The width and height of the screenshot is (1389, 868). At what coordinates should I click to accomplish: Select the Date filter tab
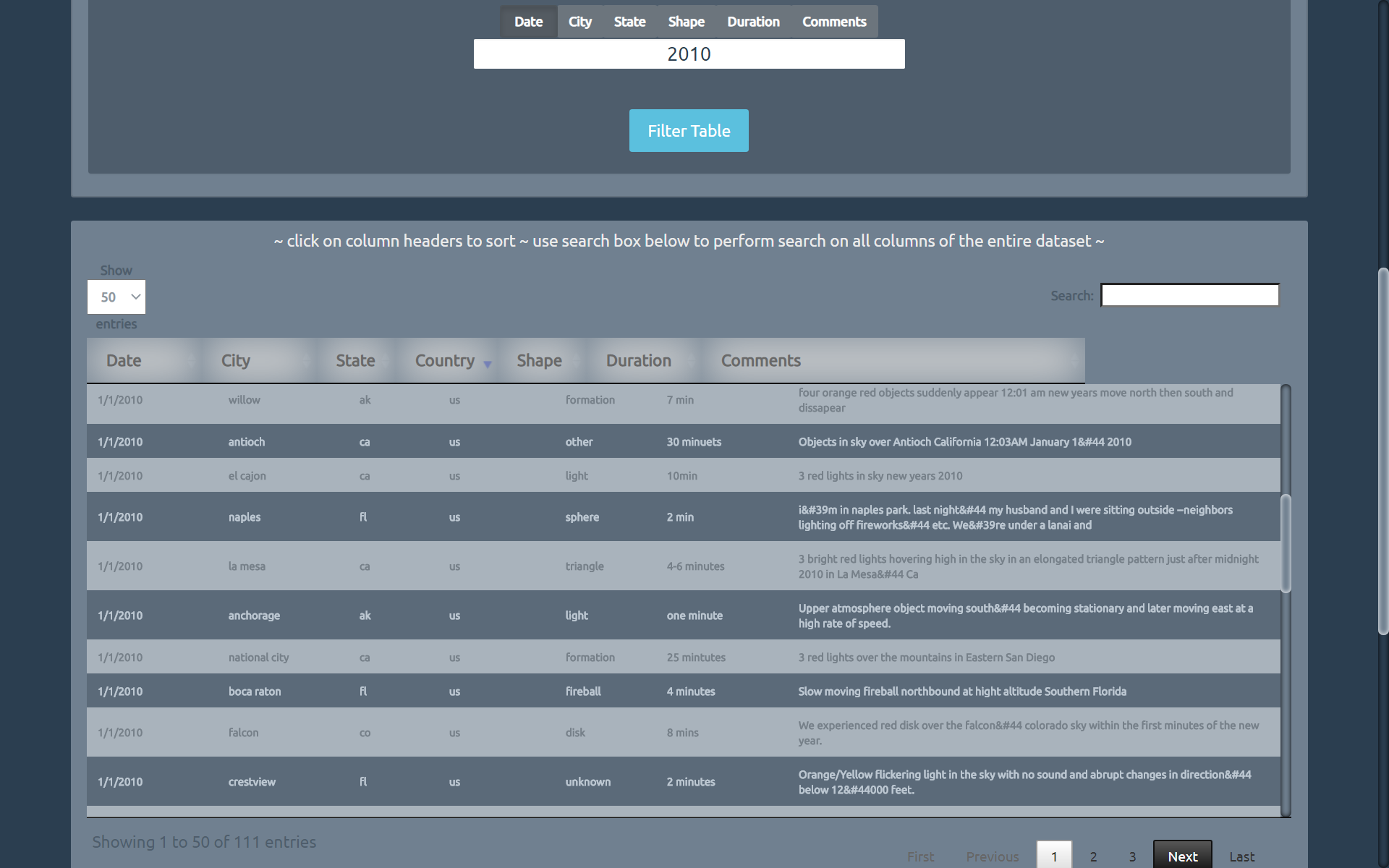tap(528, 22)
